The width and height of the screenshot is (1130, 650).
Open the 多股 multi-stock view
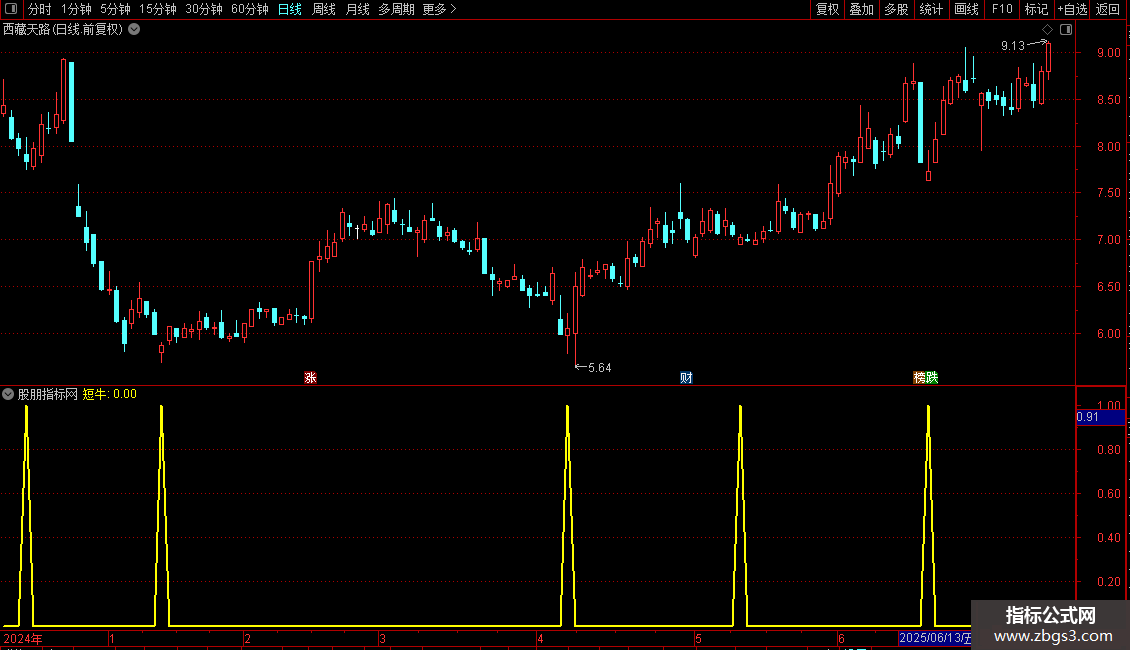click(896, 9)
